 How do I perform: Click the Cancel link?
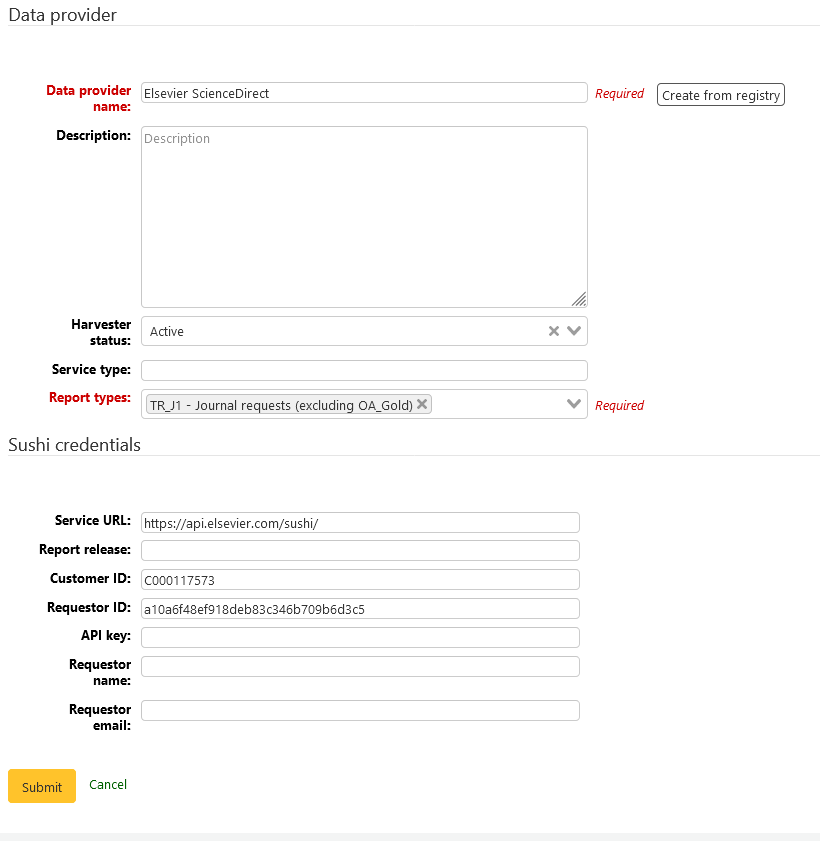(108, 785)
